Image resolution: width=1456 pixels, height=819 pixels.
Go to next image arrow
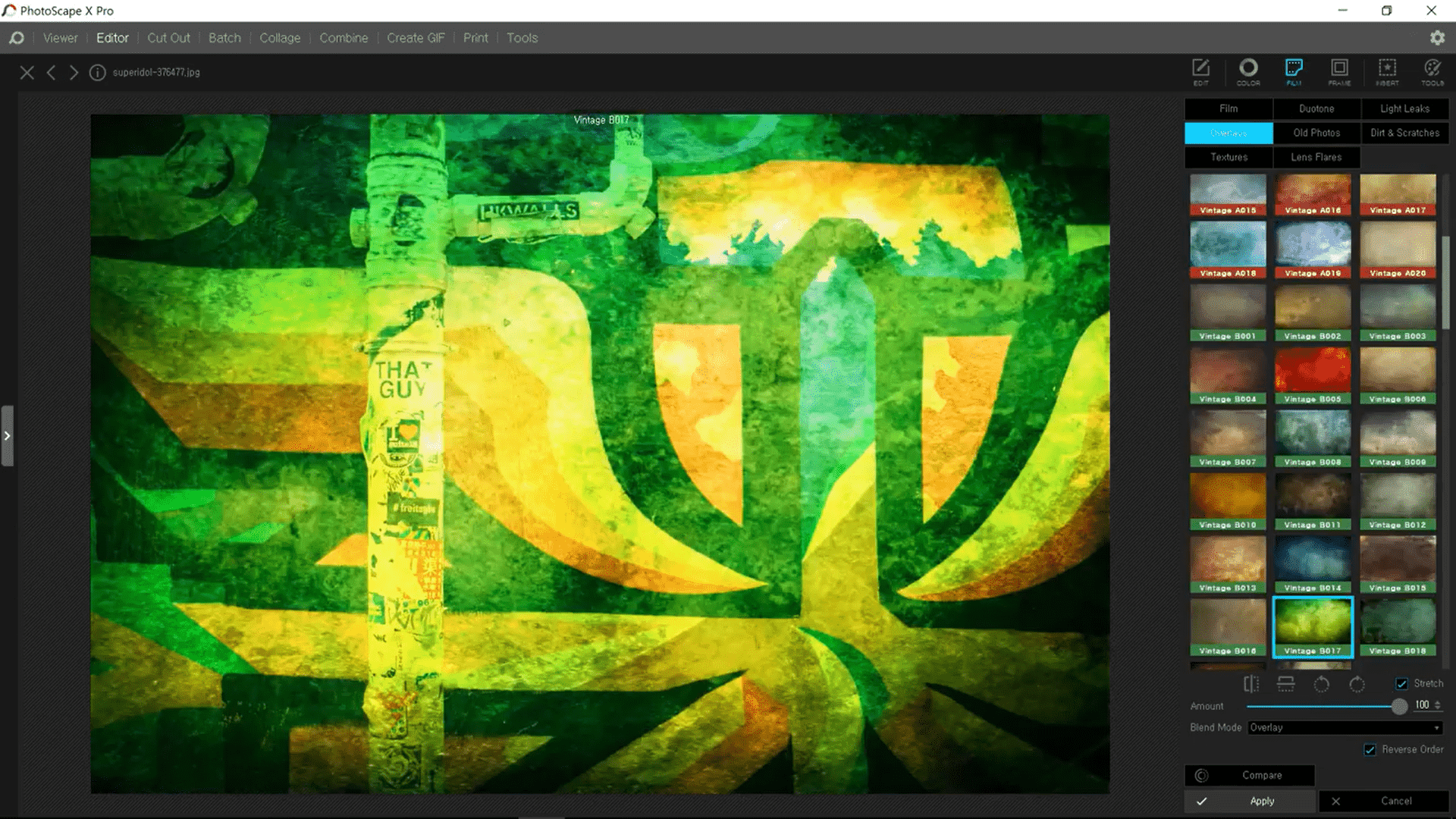pos(74,73)
